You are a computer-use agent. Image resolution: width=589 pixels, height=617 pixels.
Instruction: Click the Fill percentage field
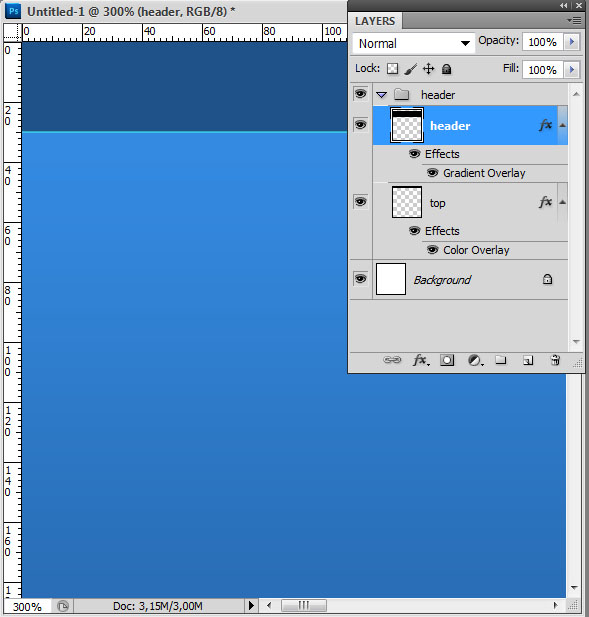tap(543, 70)
